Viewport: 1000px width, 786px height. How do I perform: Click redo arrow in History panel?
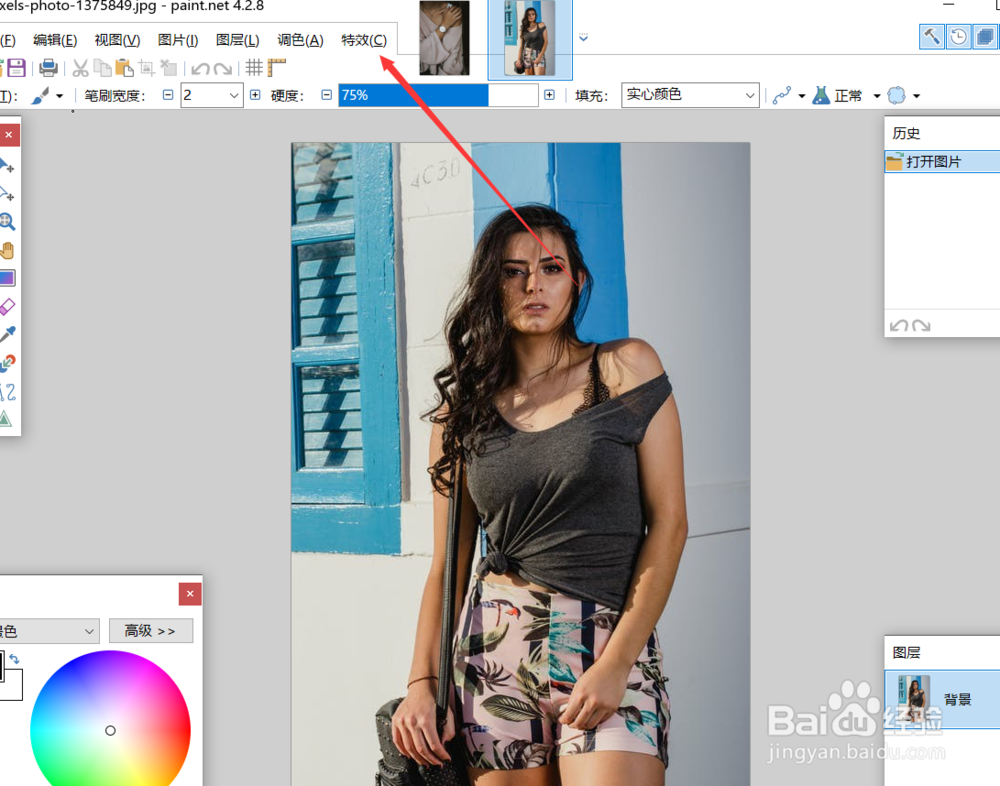pos(921,326)
